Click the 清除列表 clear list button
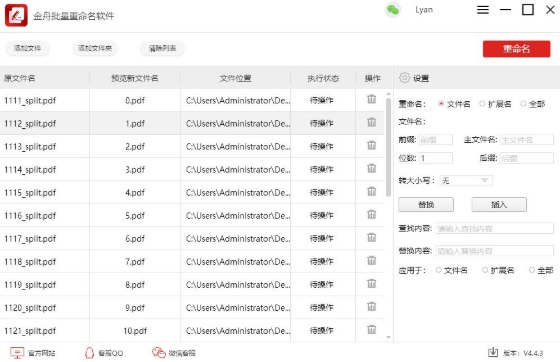The image size is (560, 362). (162, 48)
